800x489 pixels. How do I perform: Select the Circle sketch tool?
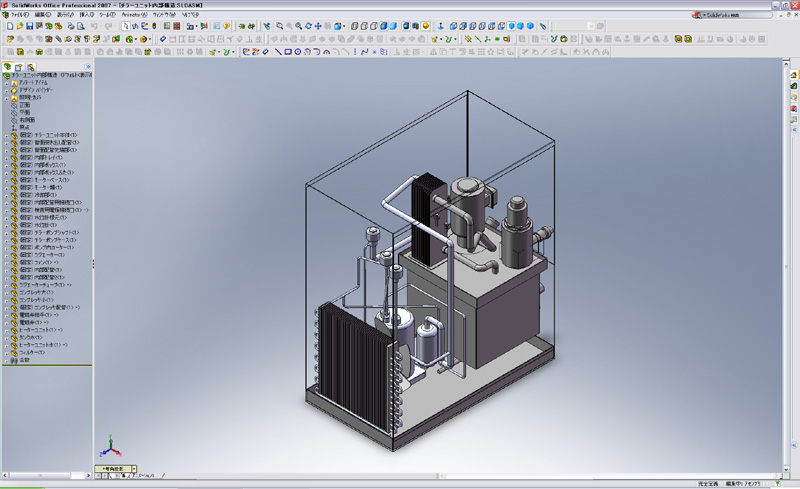(x=299, y=51)
